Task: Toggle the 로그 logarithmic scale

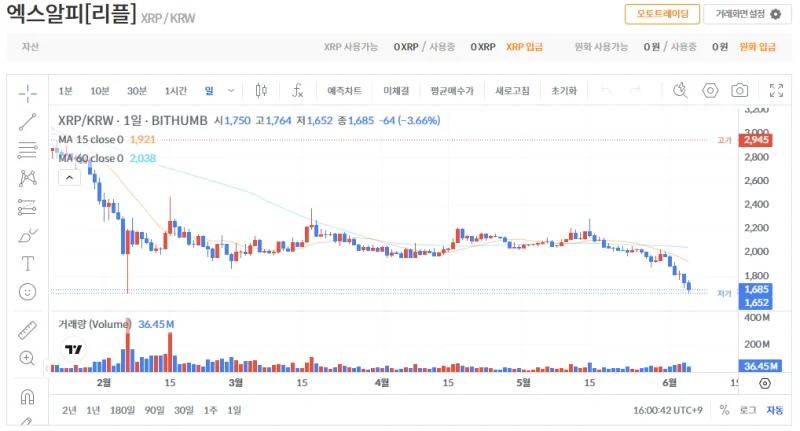Action: pos(748,410)
